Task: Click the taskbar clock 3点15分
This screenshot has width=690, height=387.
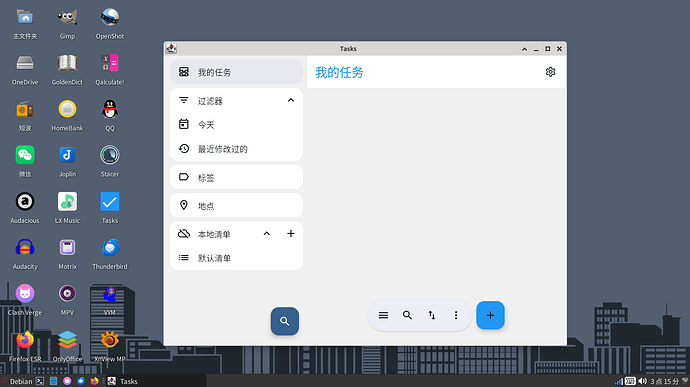Action: coord(664,381)
